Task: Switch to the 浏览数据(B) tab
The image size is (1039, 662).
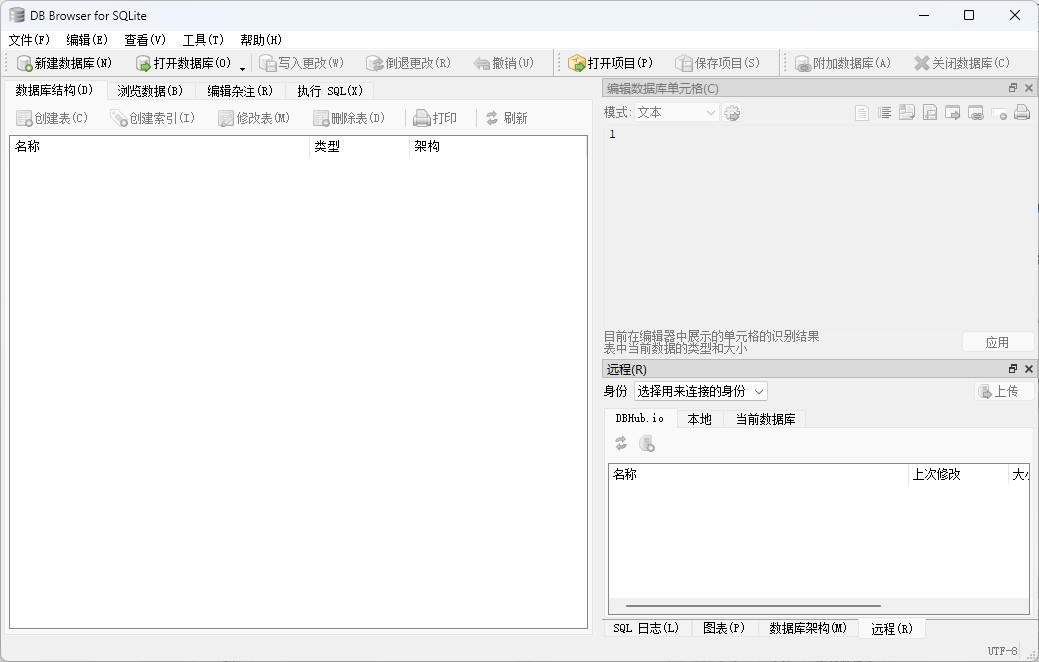Action: click(x=150, y=91)
